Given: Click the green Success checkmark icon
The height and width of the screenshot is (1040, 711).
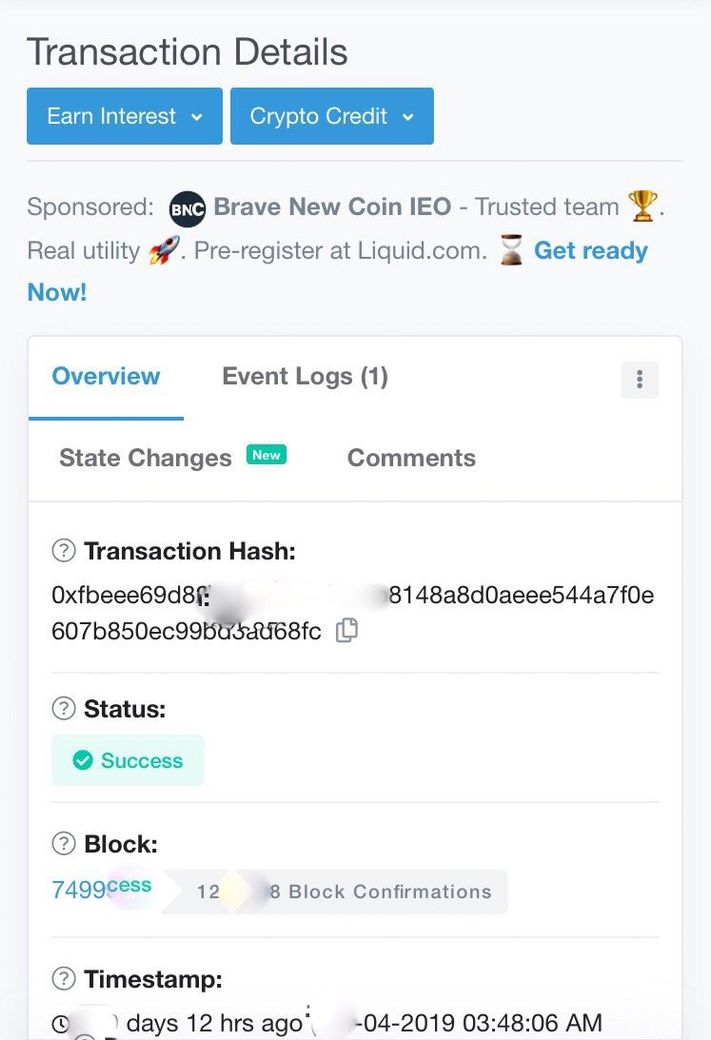Looking at the screenshot, I should click(x=83, y=761).
